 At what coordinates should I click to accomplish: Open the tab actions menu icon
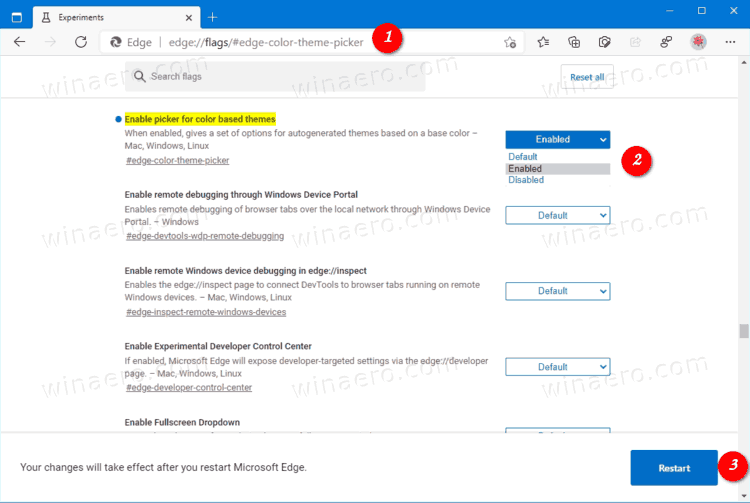[17, 18]
